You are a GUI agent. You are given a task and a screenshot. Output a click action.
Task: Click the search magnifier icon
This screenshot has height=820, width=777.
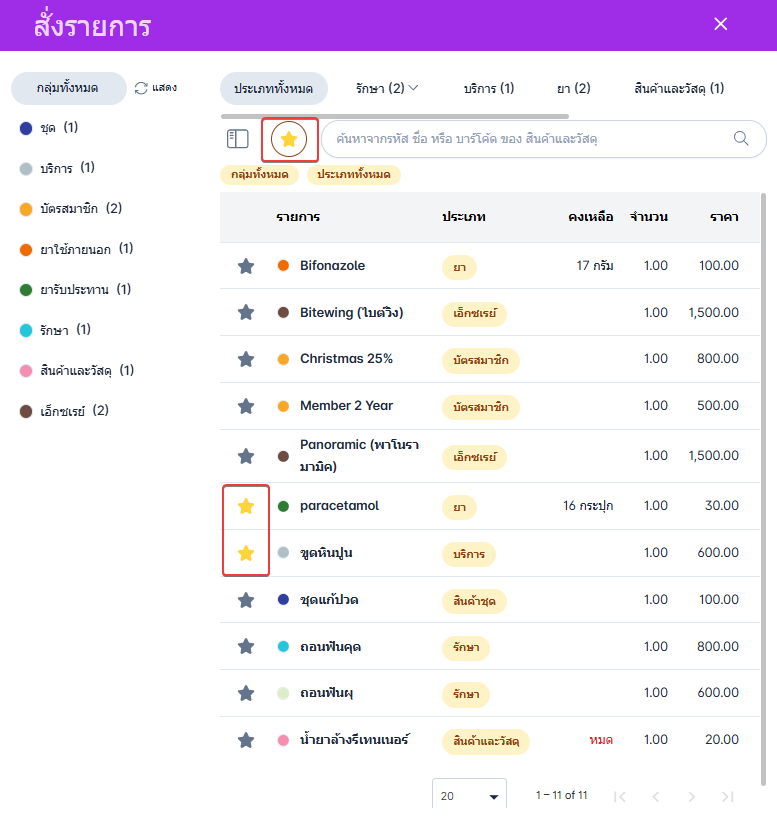(741, 139)
